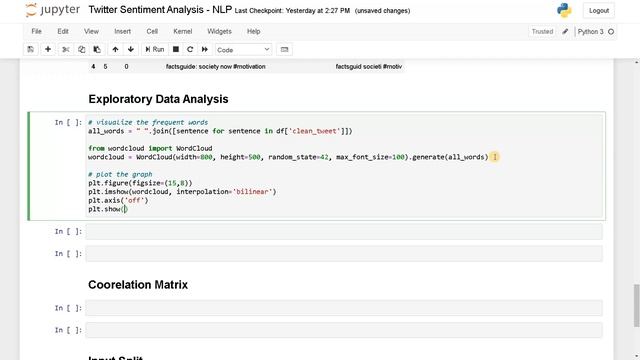The width and height of the screenshot is (640, 360).
Task: Select first empty cell under Coorelation Matrix
Action: (x=344, y=308)
